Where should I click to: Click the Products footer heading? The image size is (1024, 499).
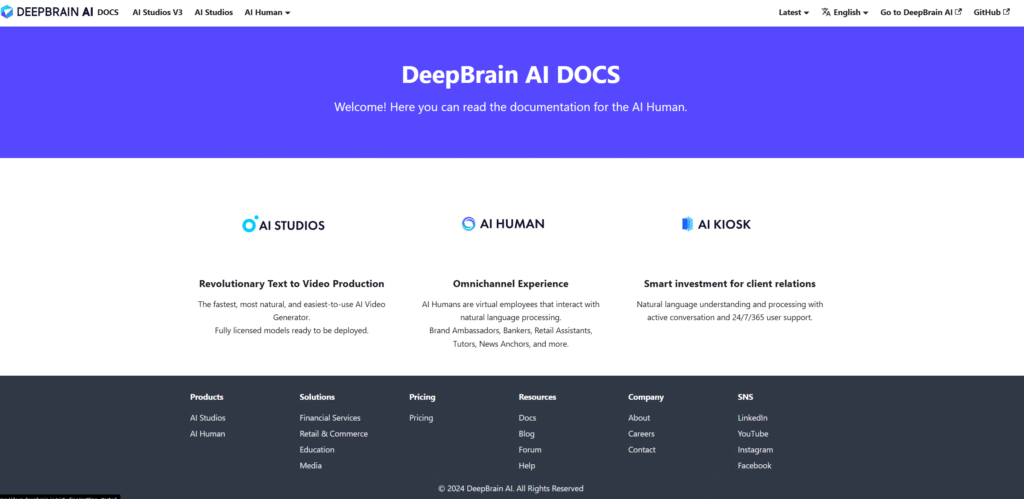[206, 397]
